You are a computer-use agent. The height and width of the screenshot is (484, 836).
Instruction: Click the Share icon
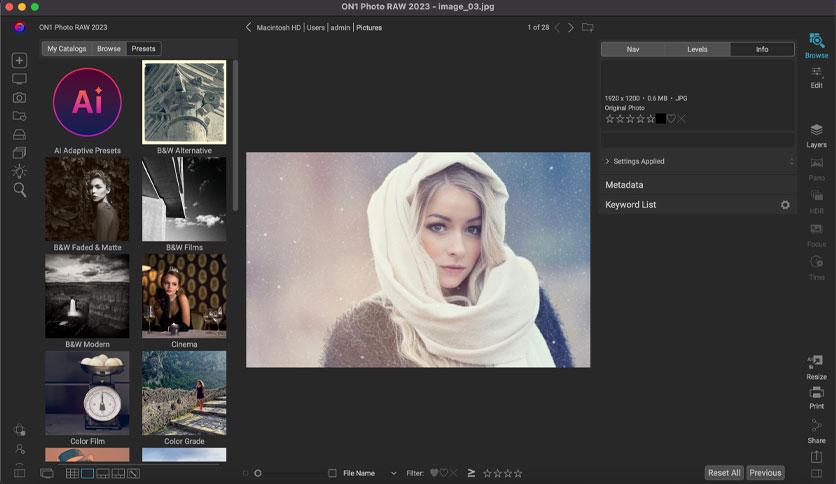[x=816, y=426]
